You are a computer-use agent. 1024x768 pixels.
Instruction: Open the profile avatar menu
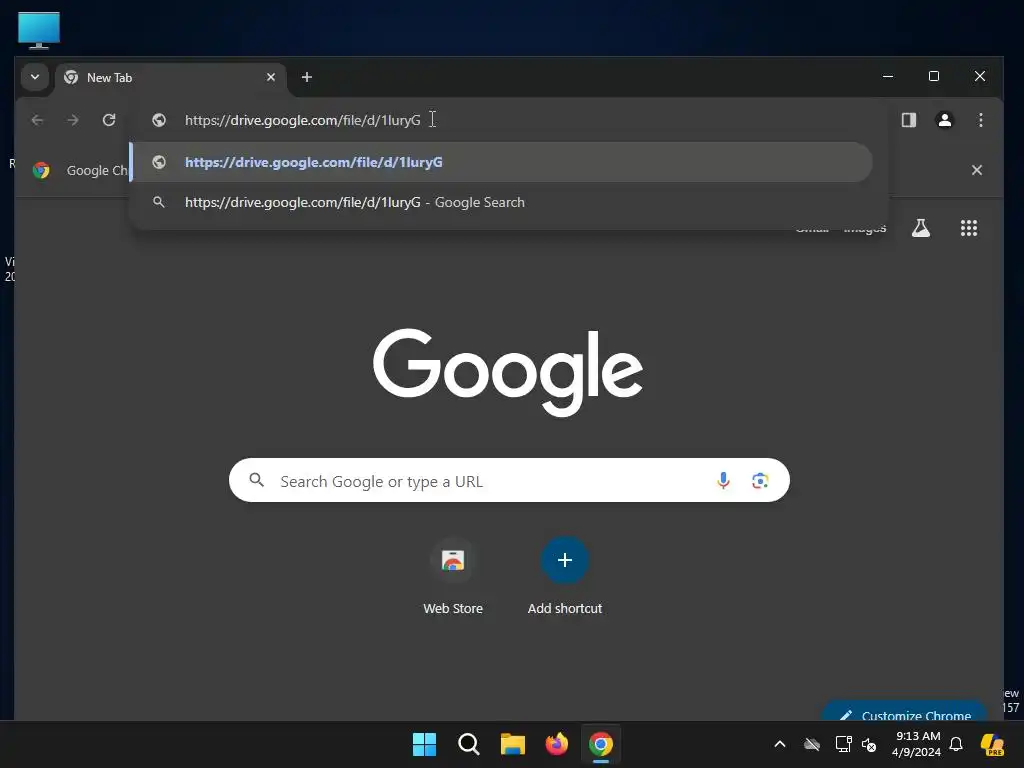pos(944,120)
